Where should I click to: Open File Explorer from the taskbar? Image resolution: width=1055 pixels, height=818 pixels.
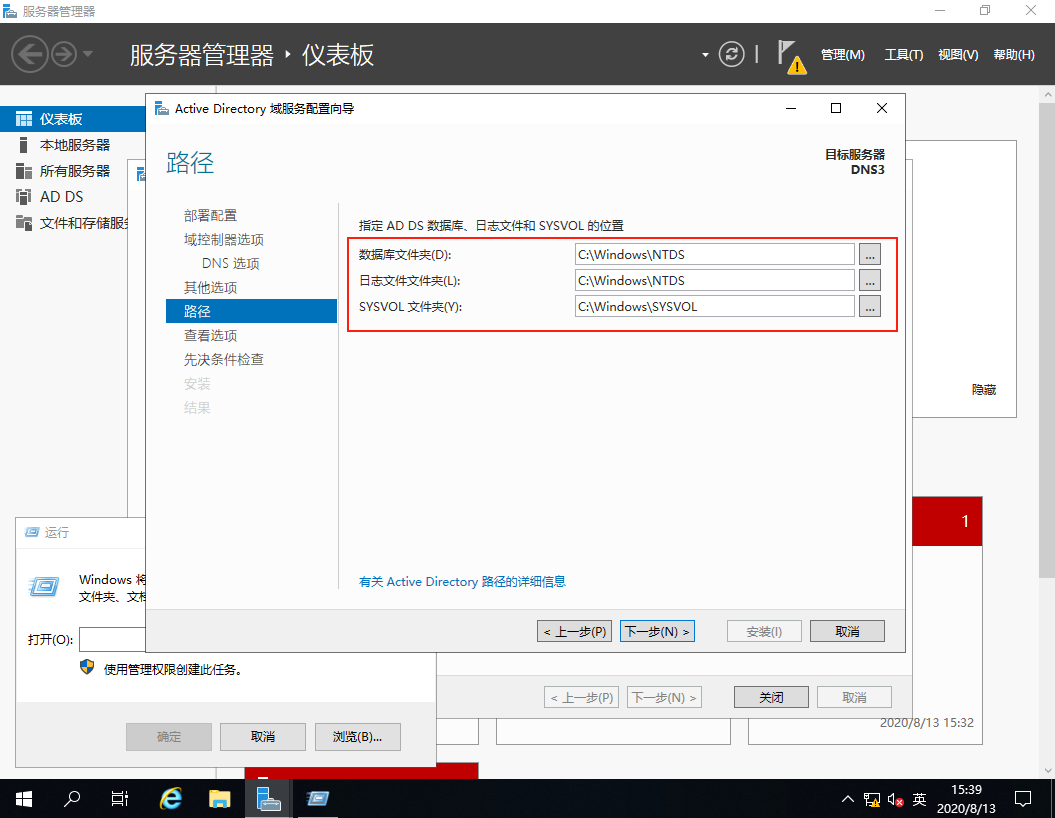click(219, 798)
